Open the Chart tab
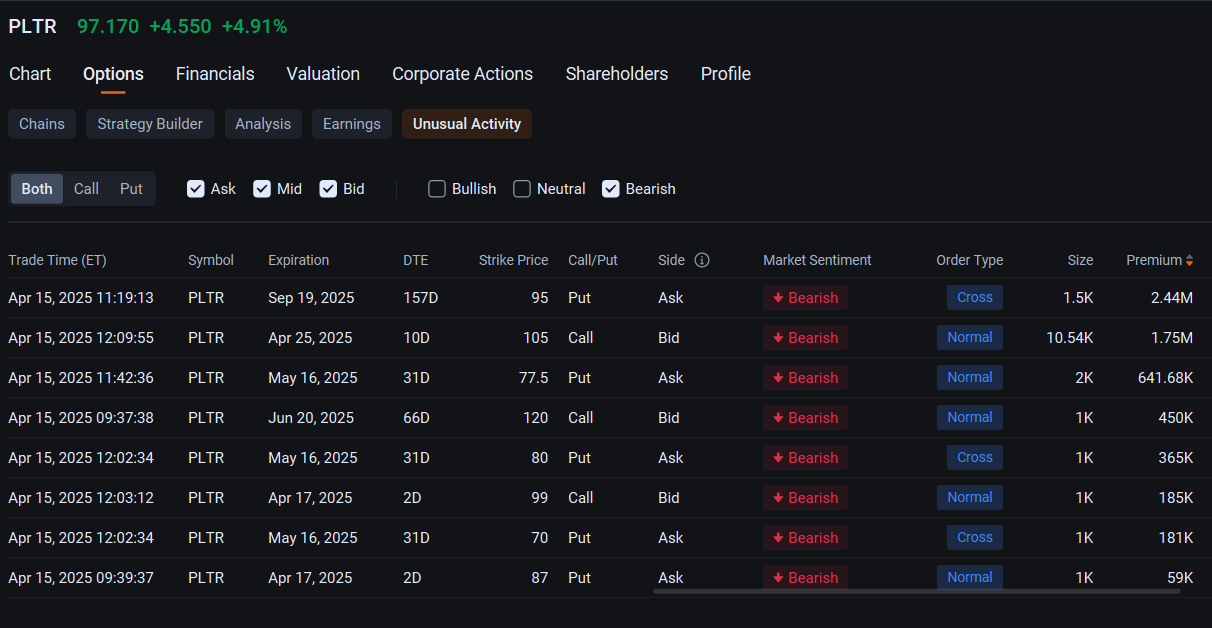1212x628 pixels. (30, 74)
